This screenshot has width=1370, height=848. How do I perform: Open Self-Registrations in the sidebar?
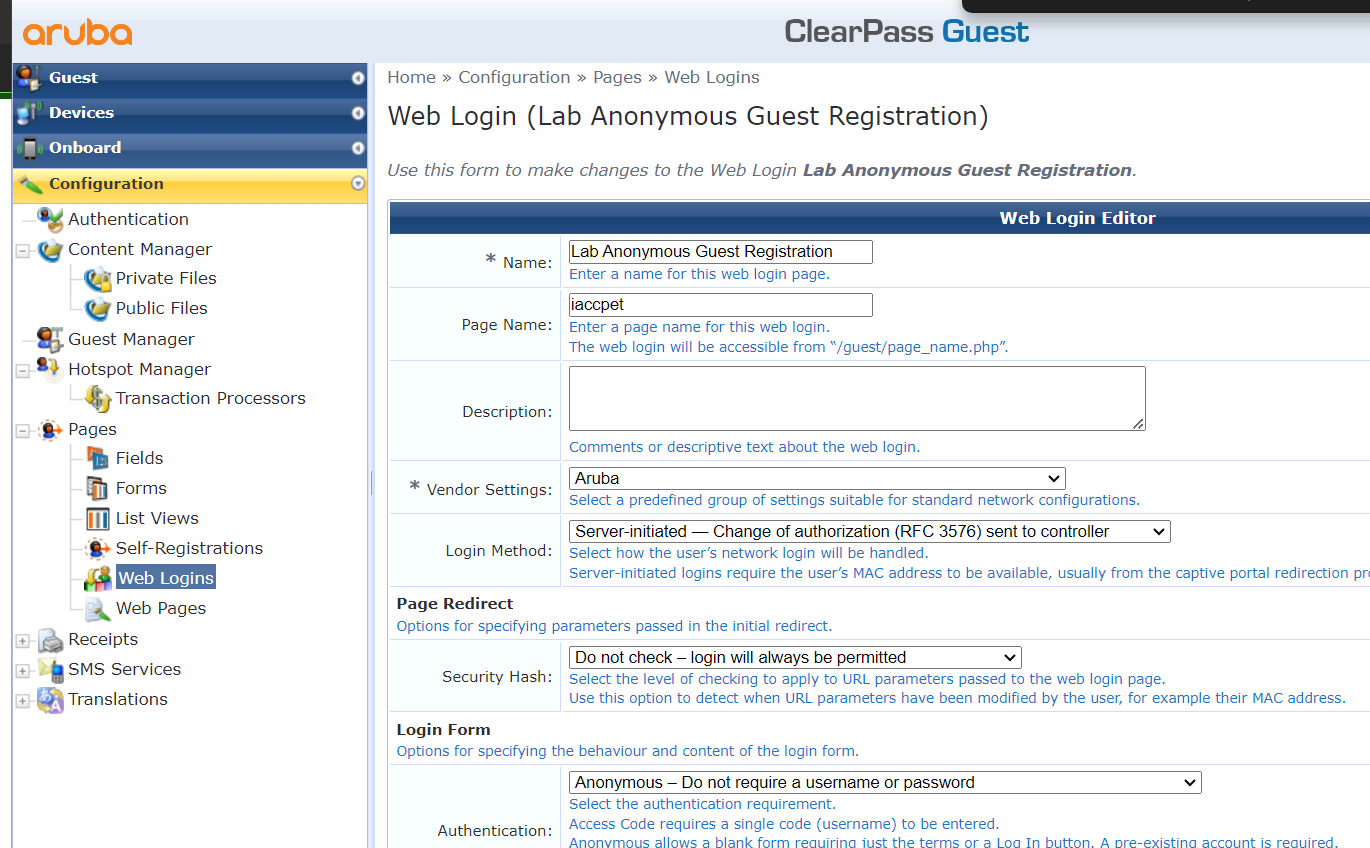[x=189, y=548]
